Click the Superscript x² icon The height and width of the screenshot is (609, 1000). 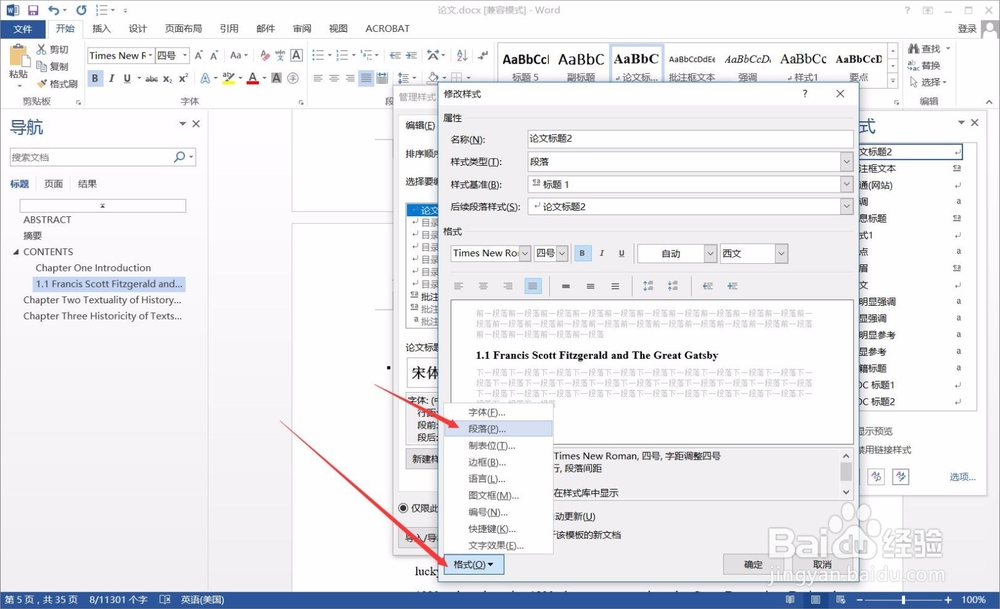(183, 78)
